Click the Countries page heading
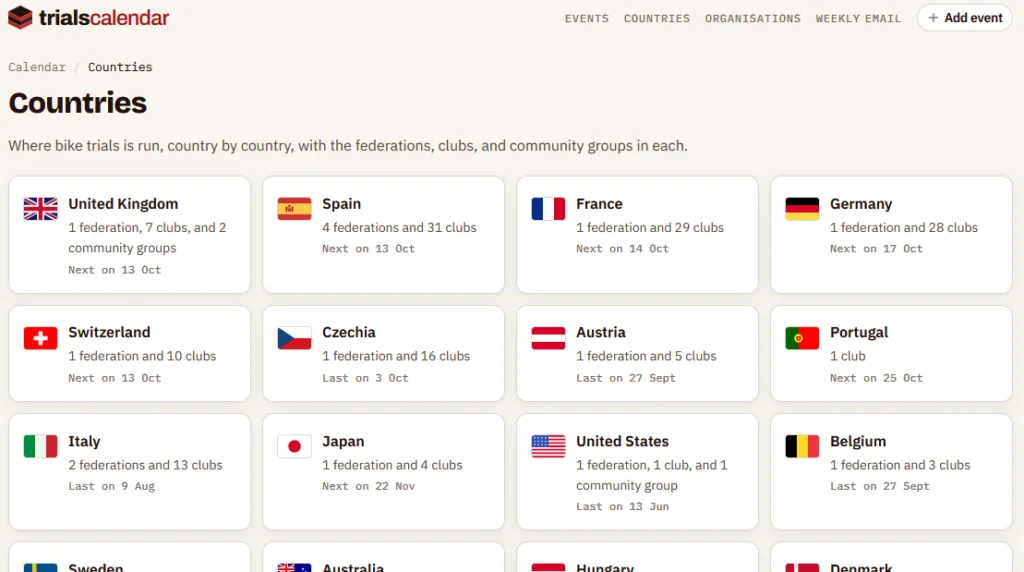The width and height of the screenshot is (1024, 572). click(x=78, y=103)
